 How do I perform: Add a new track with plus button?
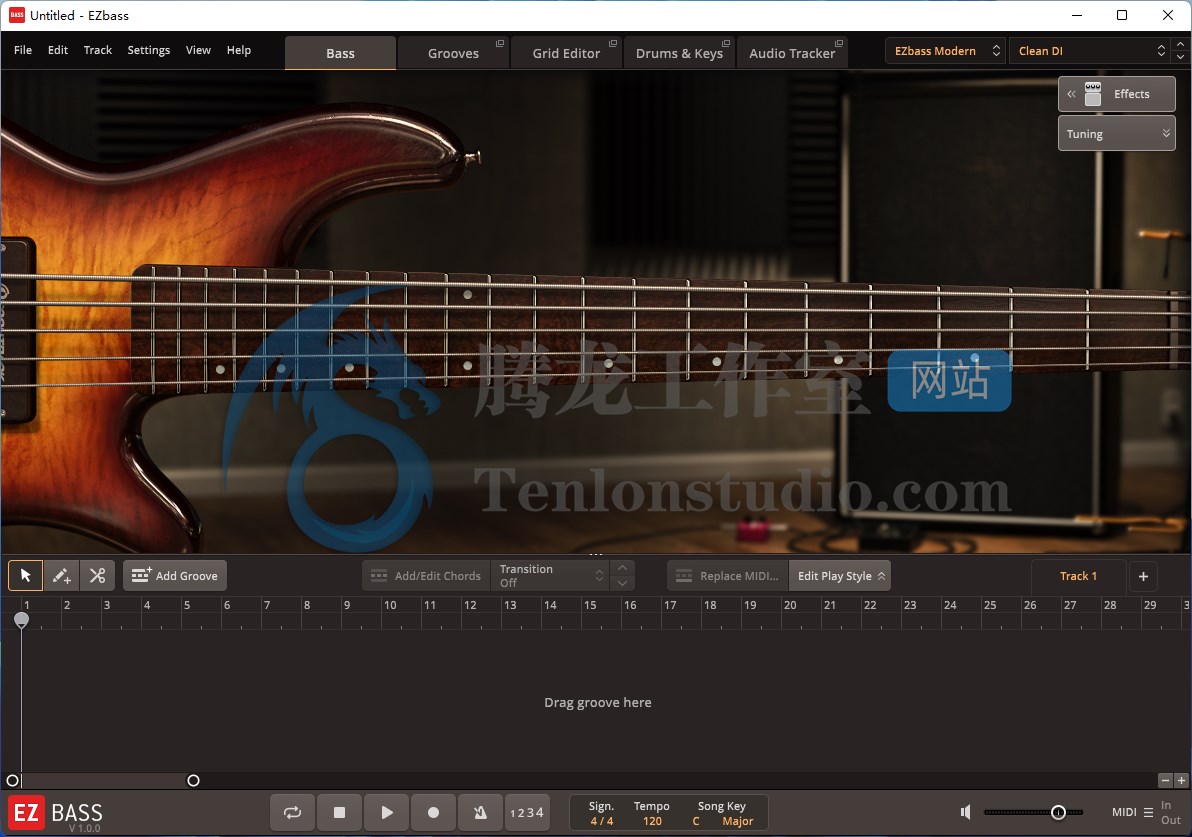[x=1143, y=575]
